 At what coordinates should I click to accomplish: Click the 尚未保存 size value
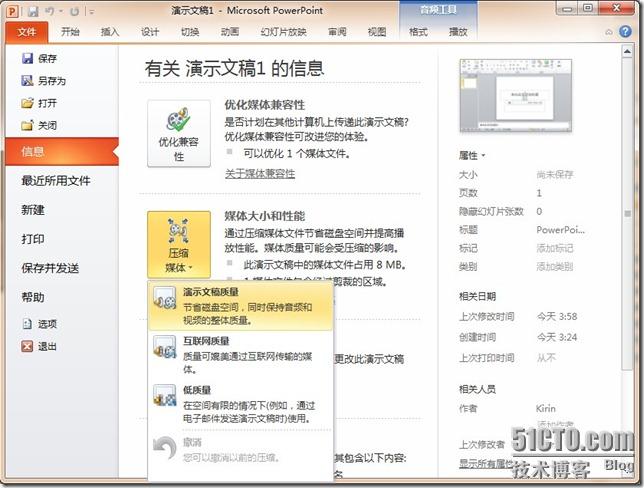555,175
